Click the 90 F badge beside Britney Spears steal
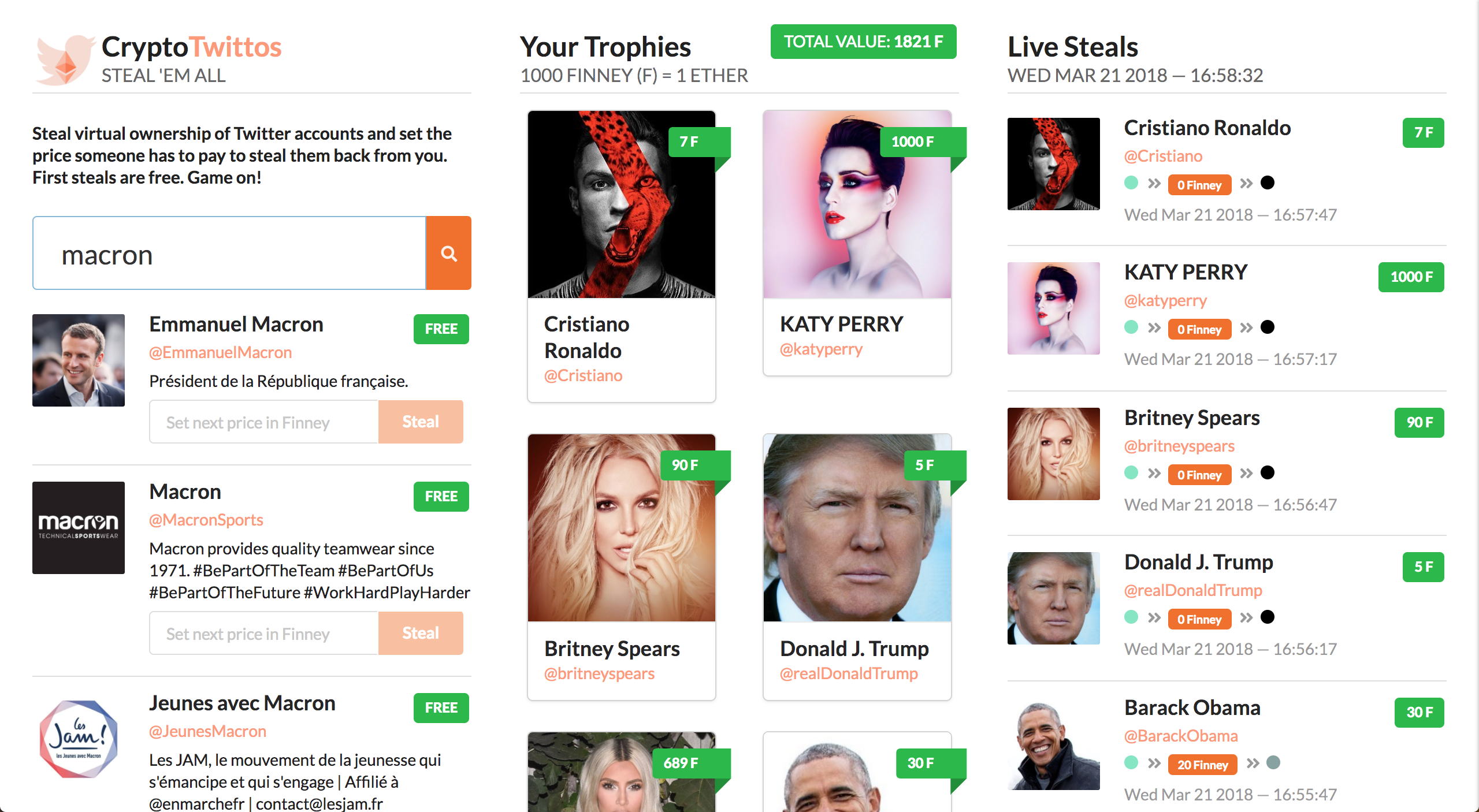 coord(1419,423)
